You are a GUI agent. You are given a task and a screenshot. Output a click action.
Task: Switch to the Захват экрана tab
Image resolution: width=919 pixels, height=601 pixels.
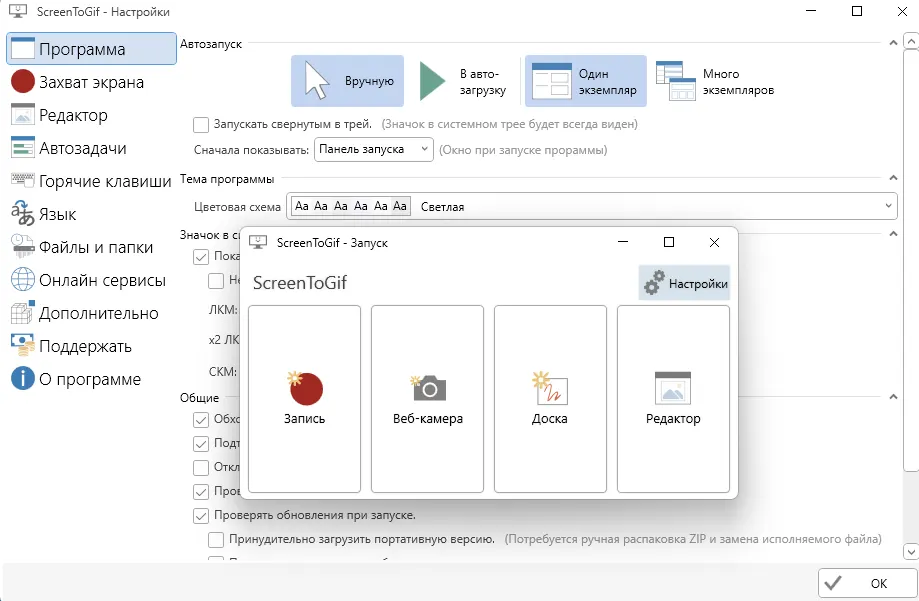(90, 82)
